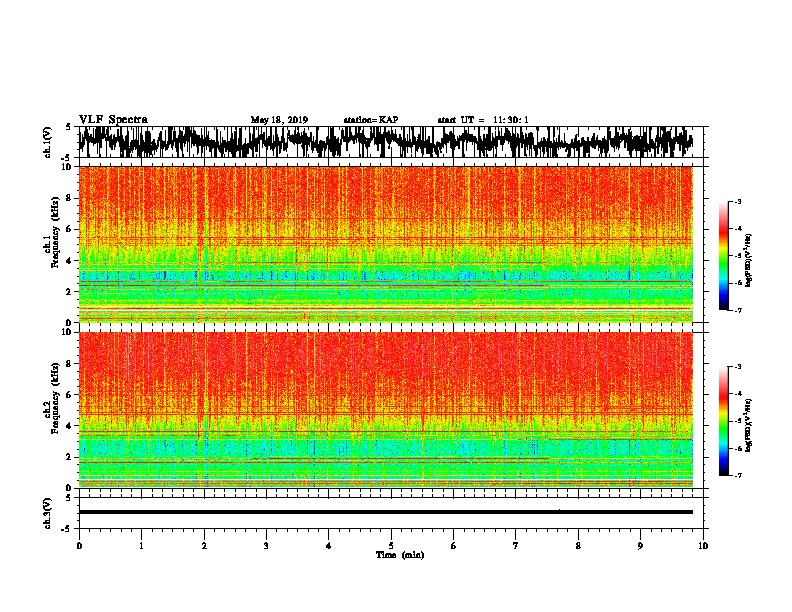Click the ch.1(V) waveform strip
This screenshot has height=612, width=792.
pyautogui.click(x=386, y=142)
